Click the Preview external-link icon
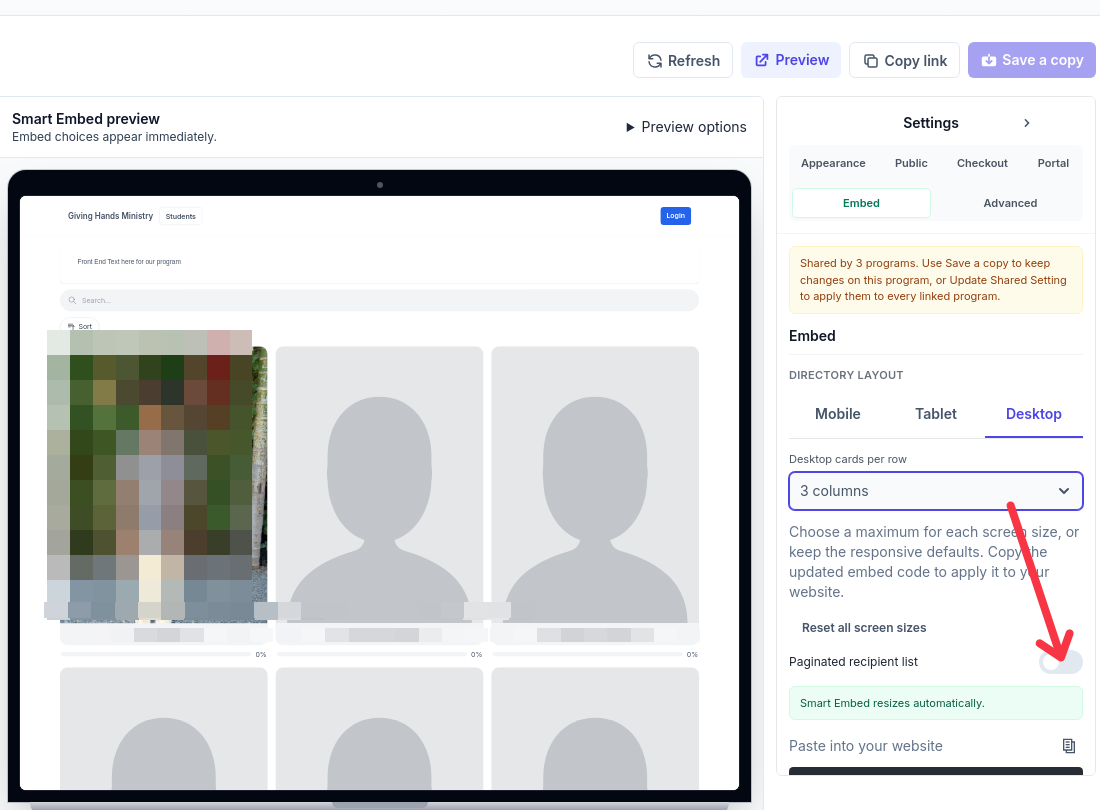 761,60
